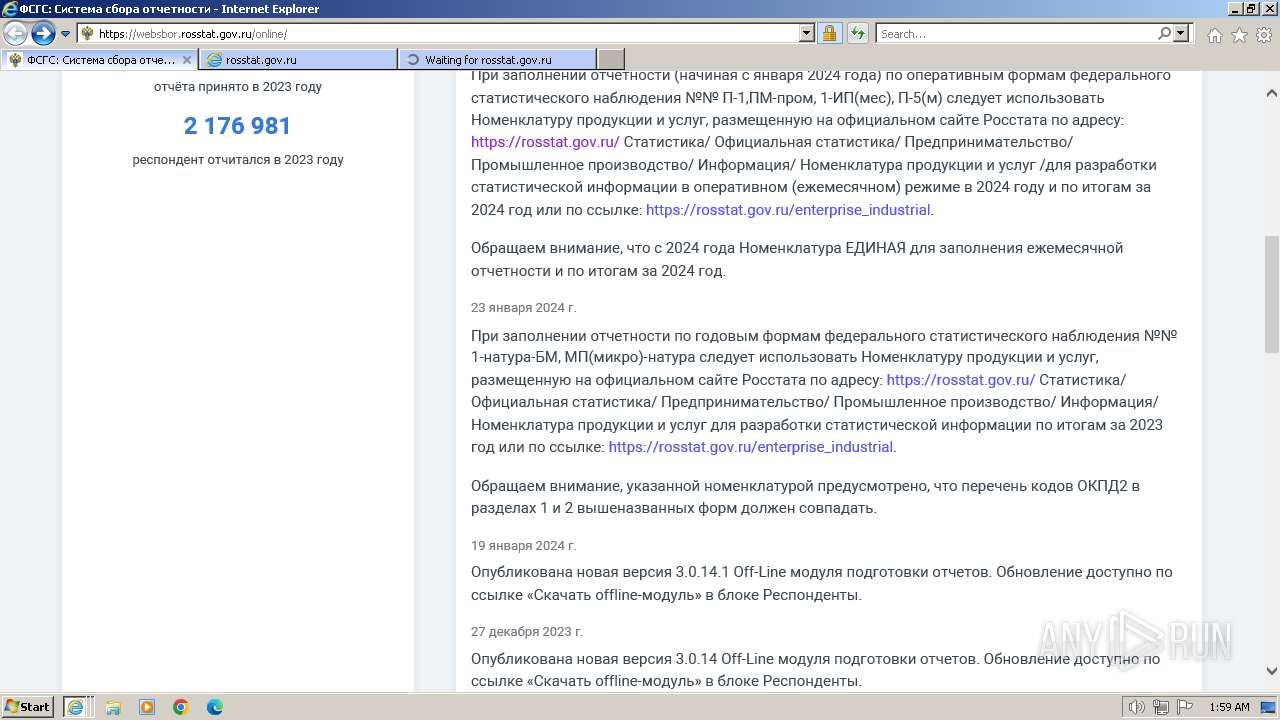Image resolution: width=1280 pixels, height=720 pixels.
Task: Open the Windows Start button
Action: pos(28,707)
